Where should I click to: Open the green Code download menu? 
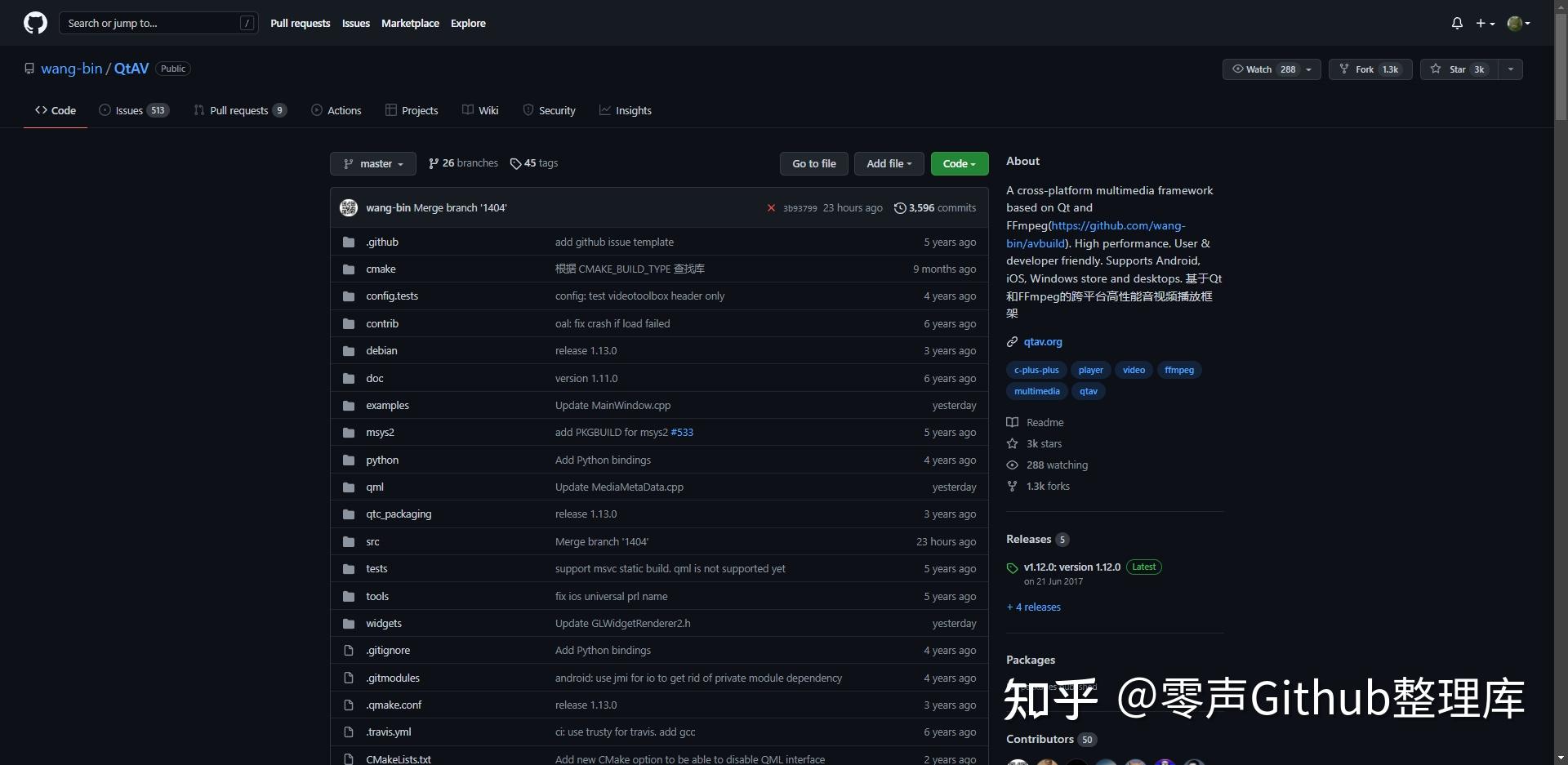[959, 163]
